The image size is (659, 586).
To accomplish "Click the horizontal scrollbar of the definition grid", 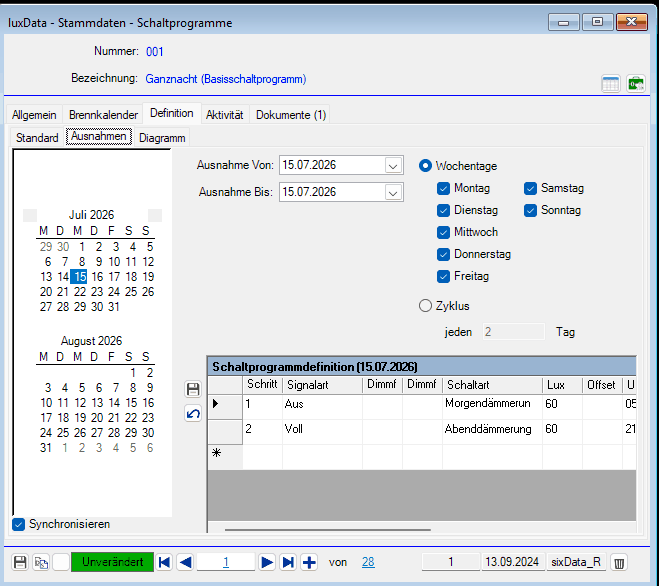I will click(328, 530).
